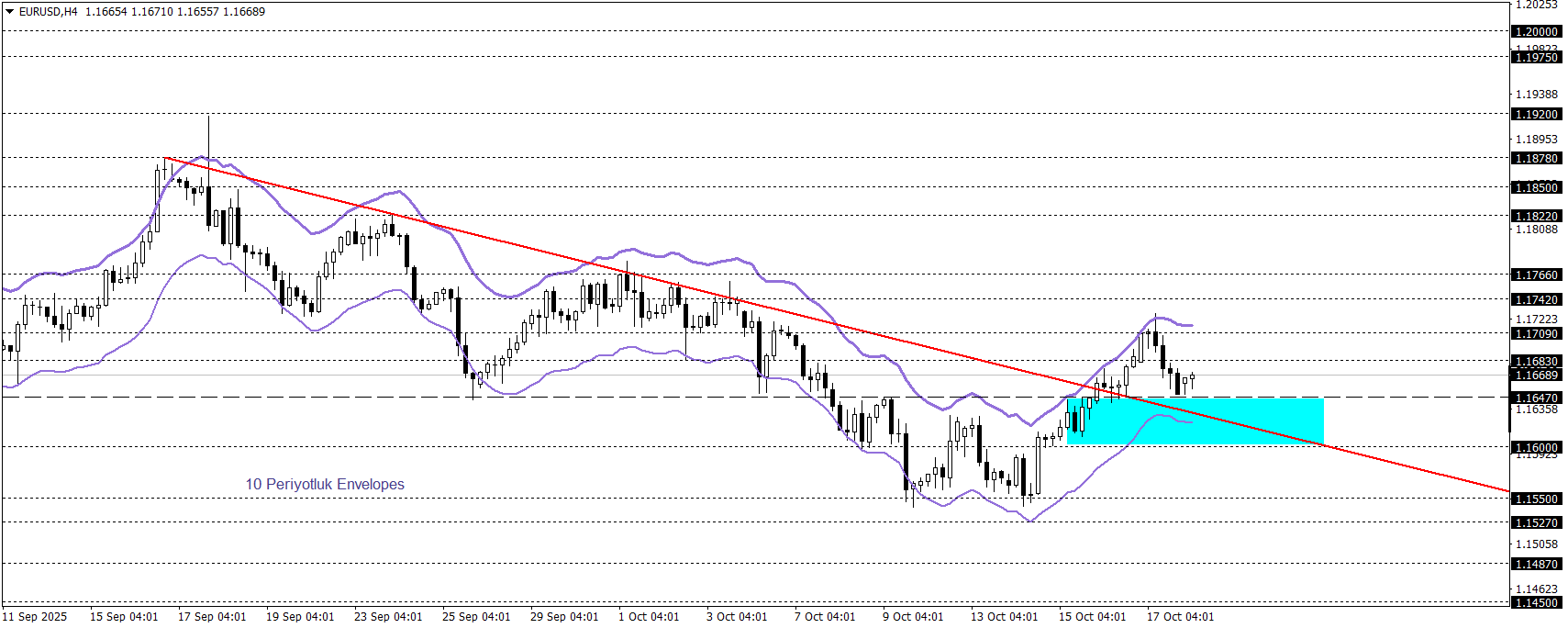Select the cyan rectangle zone on chart

1195,421
